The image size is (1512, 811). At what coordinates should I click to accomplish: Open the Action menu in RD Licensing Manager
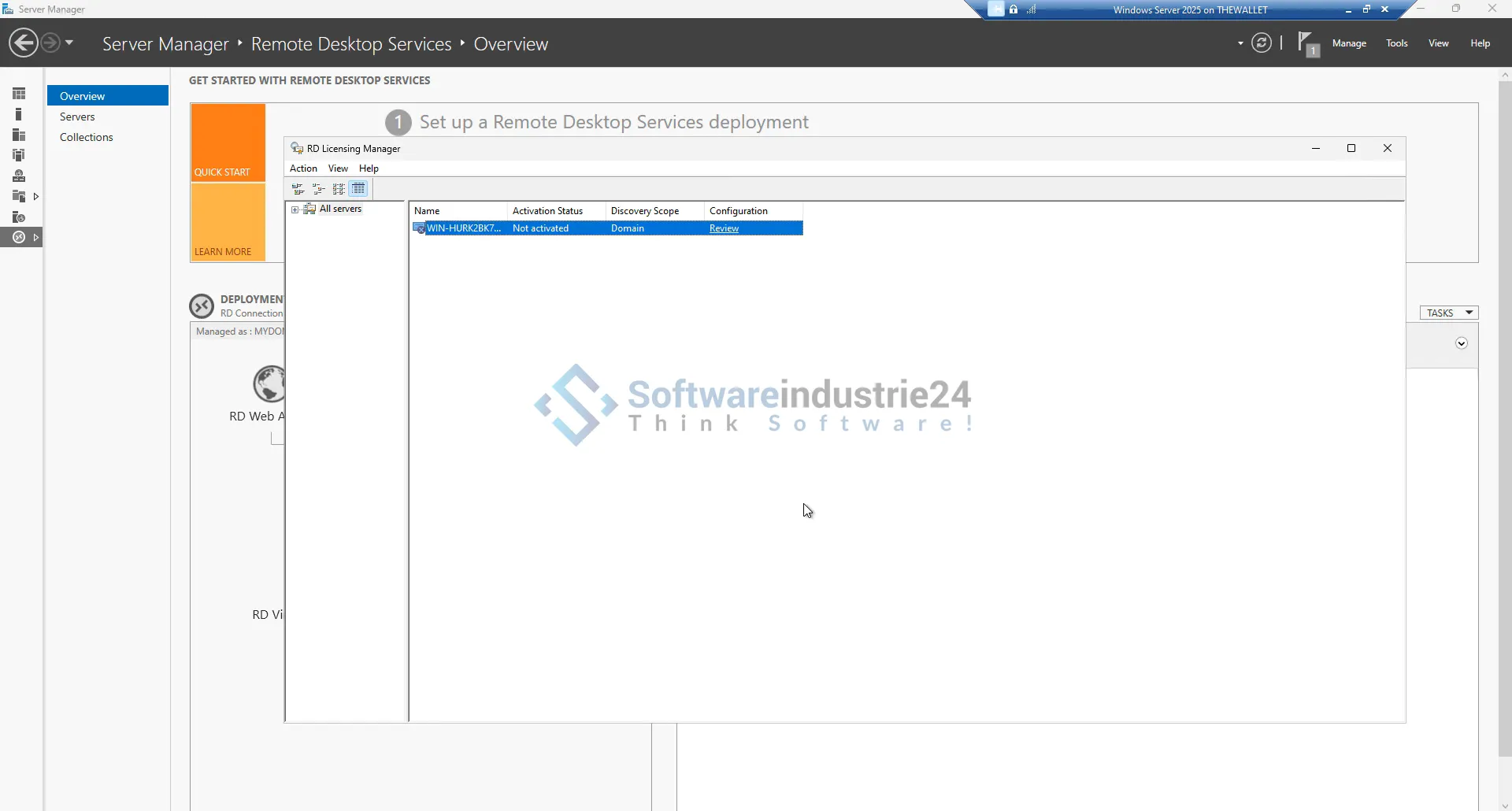(x=303, y=168)
